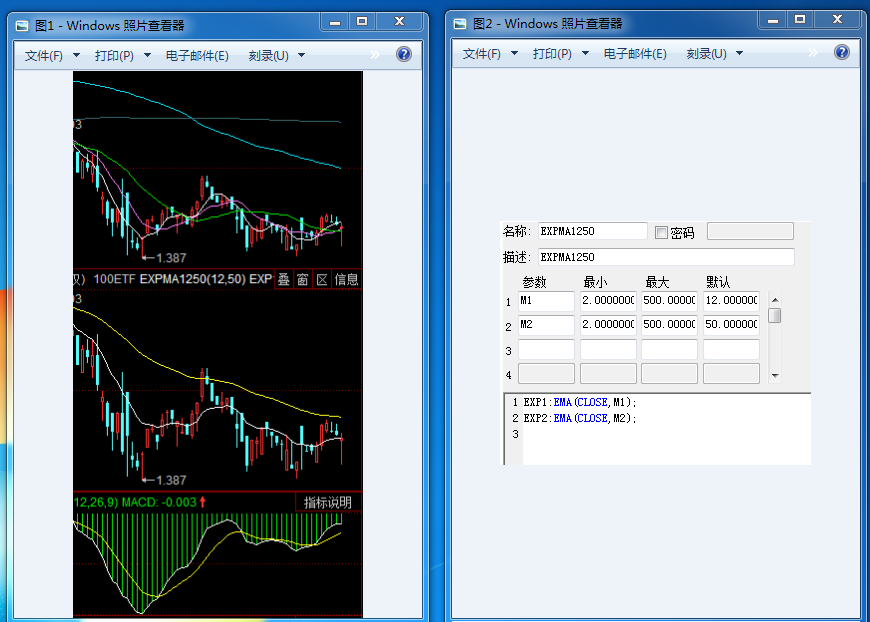Screen dimensions: 870x622
Task: Show more toolbar commands in 图2 window
Action: tap(813, 53)
